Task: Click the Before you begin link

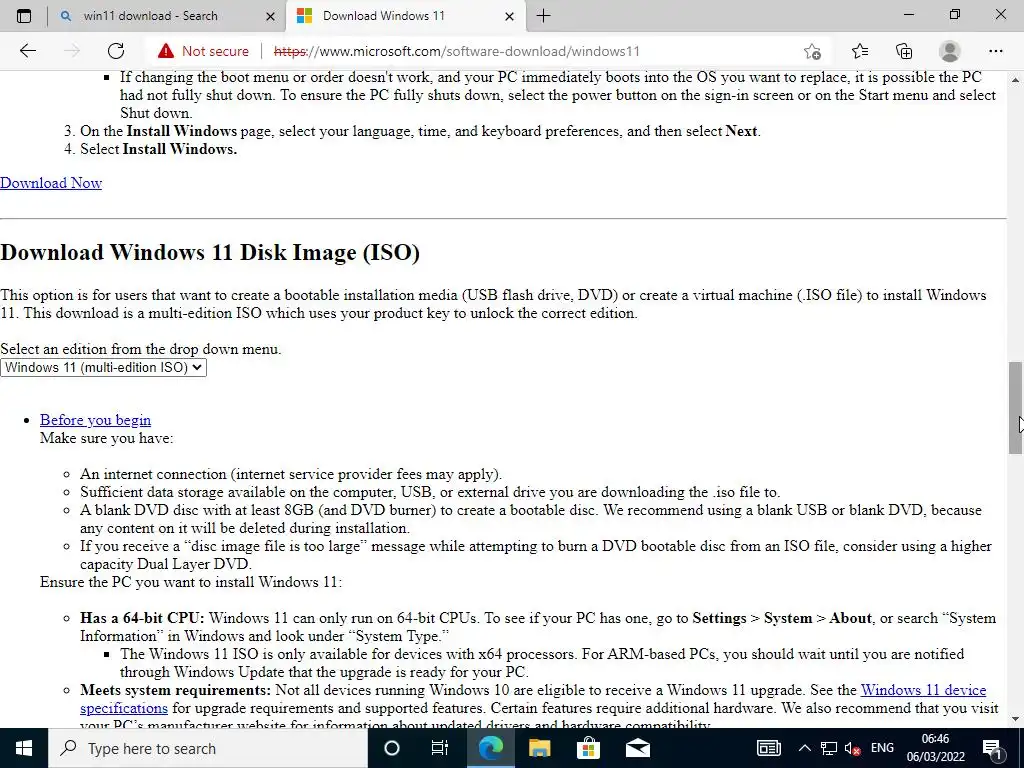Action: coord(95,420)
